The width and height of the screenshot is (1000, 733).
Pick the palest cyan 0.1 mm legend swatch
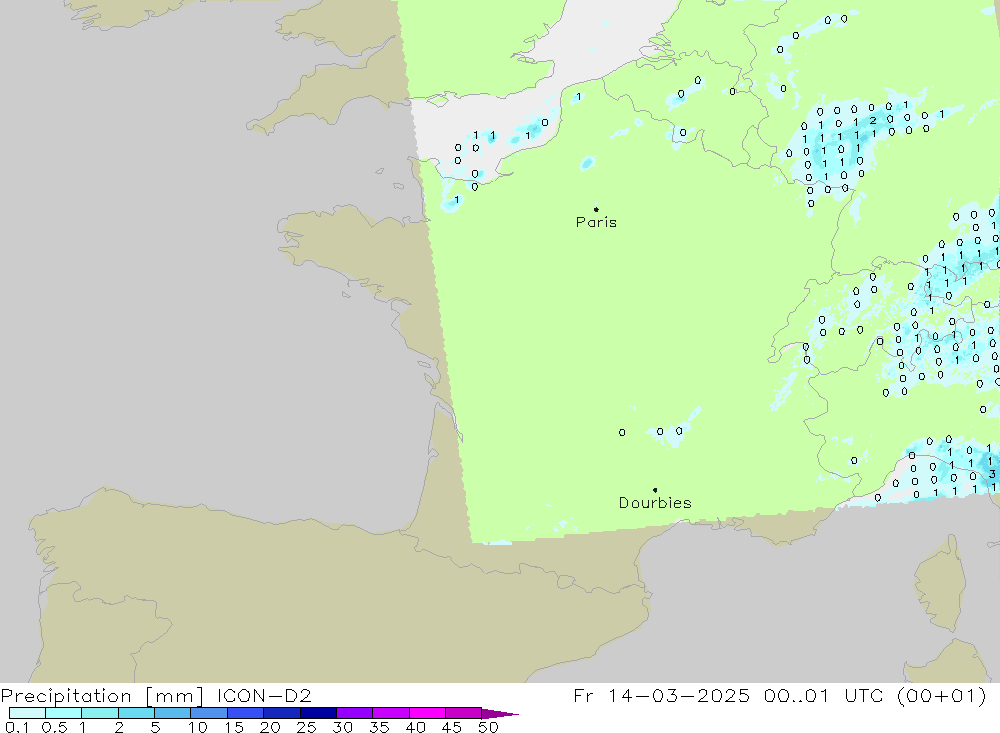(x=27, y=713)
